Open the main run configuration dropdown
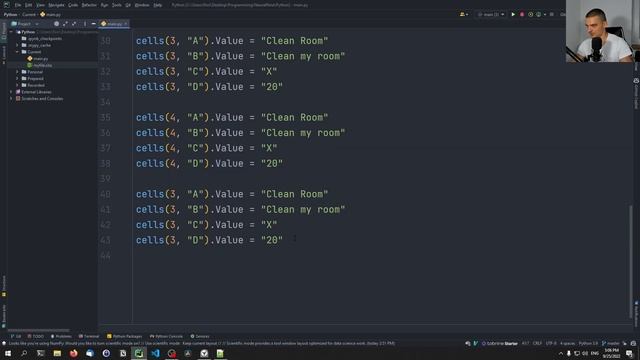Viewport: 640px width, 360px height. click(491, 14)
